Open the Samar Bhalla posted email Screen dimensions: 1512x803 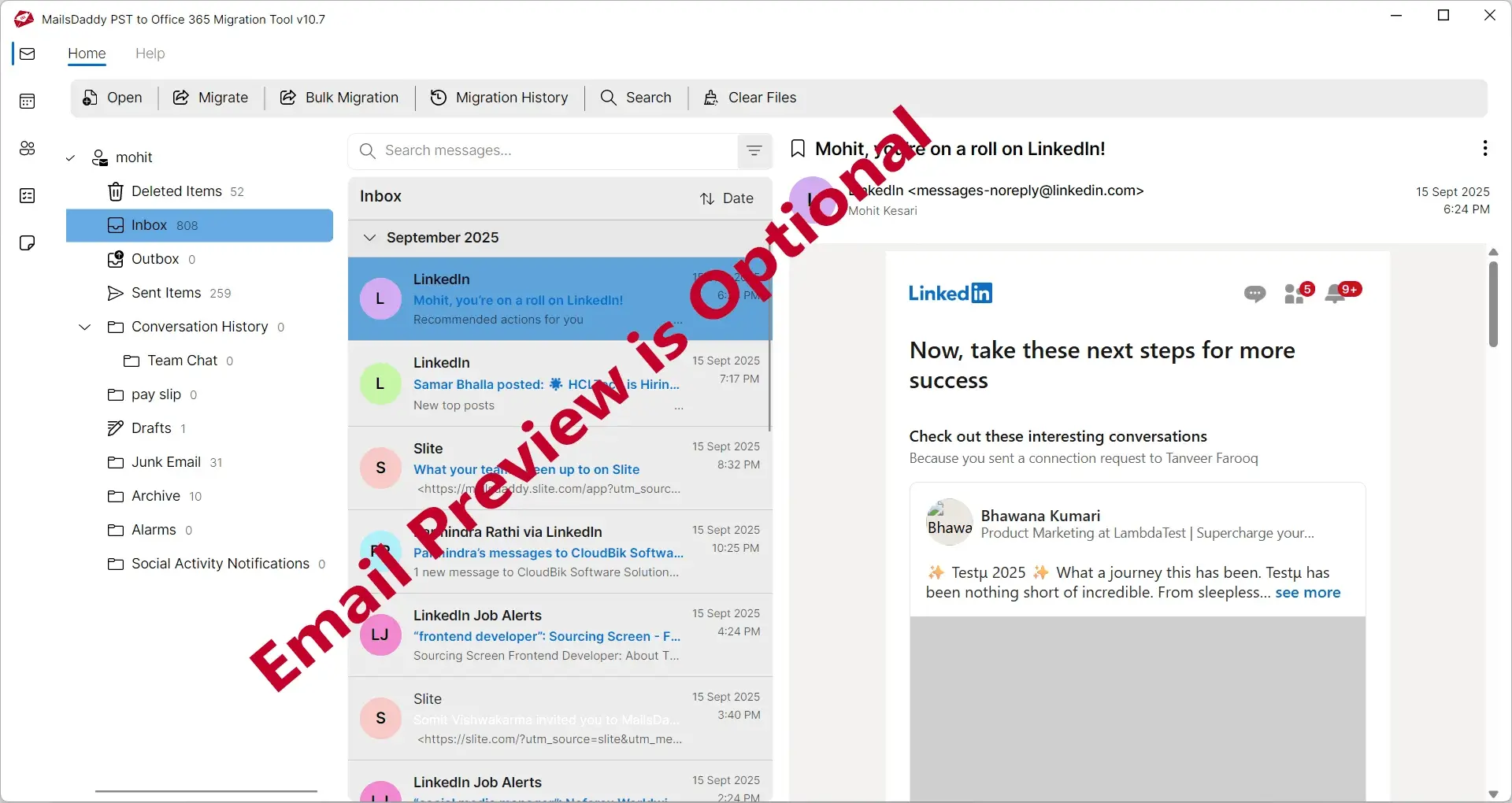560,383
